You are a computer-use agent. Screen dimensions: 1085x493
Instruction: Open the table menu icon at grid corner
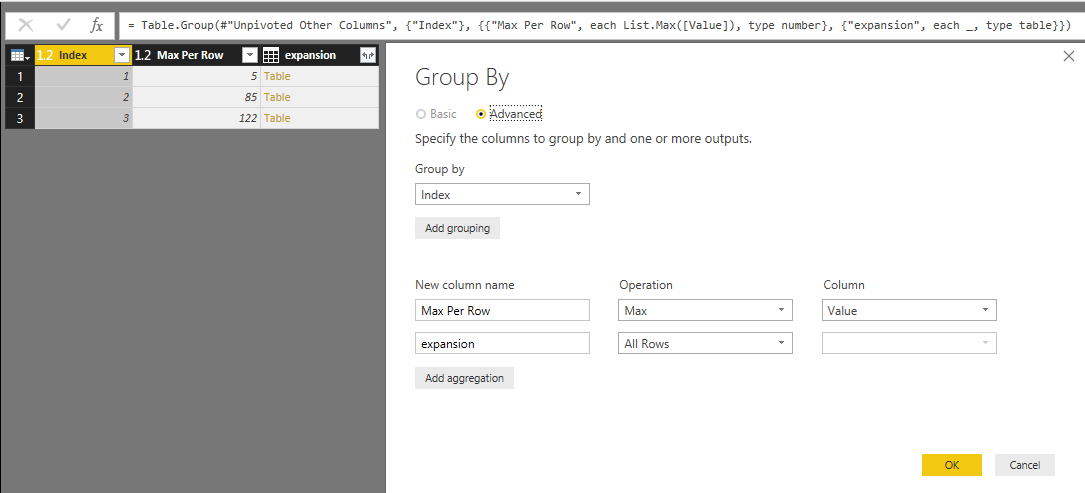click(x=19, y=55)
